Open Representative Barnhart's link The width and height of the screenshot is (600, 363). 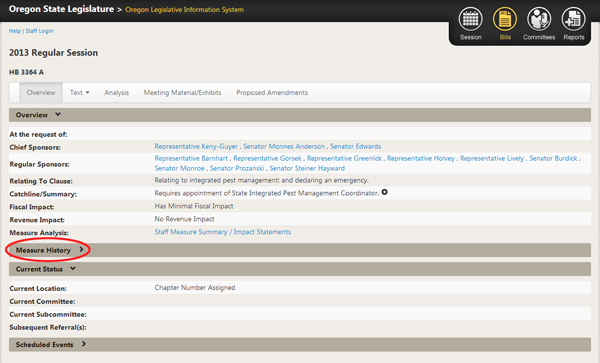[191, 158]
